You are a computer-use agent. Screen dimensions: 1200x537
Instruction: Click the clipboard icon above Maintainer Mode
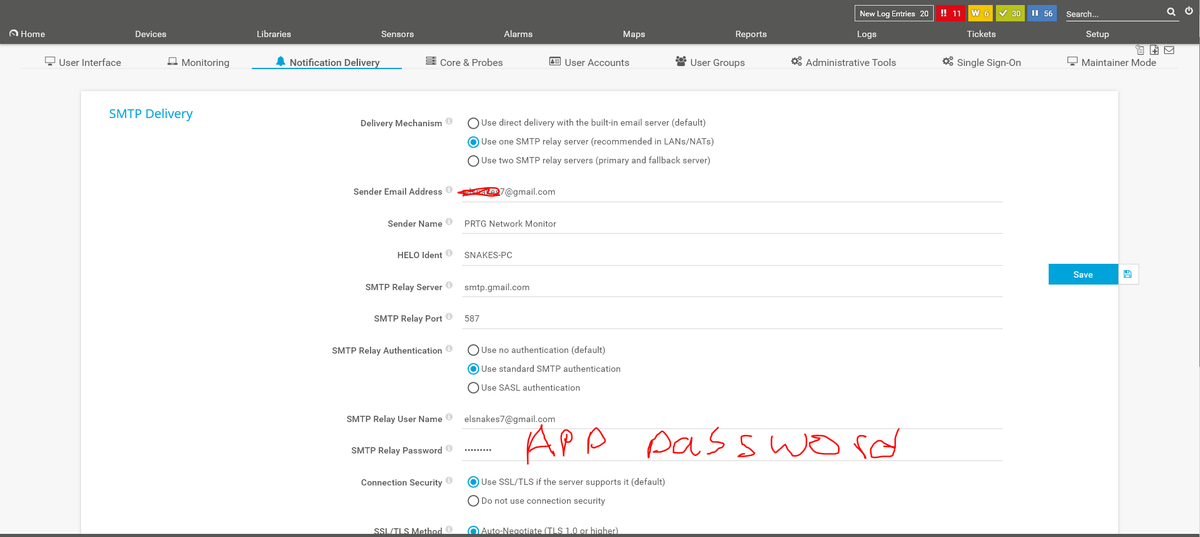point(1141,49)
